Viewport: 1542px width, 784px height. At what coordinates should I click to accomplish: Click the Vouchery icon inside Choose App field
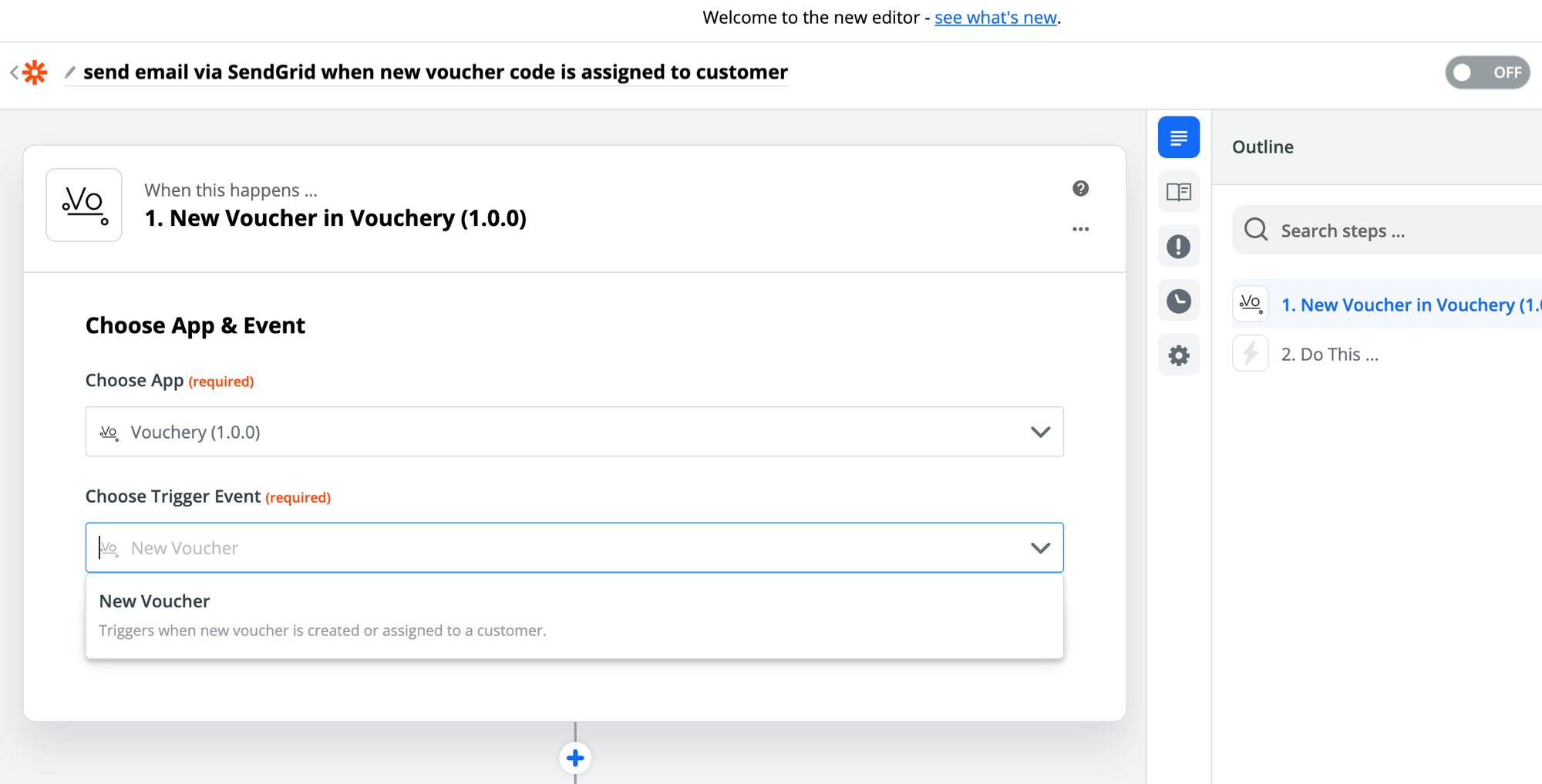click(109, 432)
